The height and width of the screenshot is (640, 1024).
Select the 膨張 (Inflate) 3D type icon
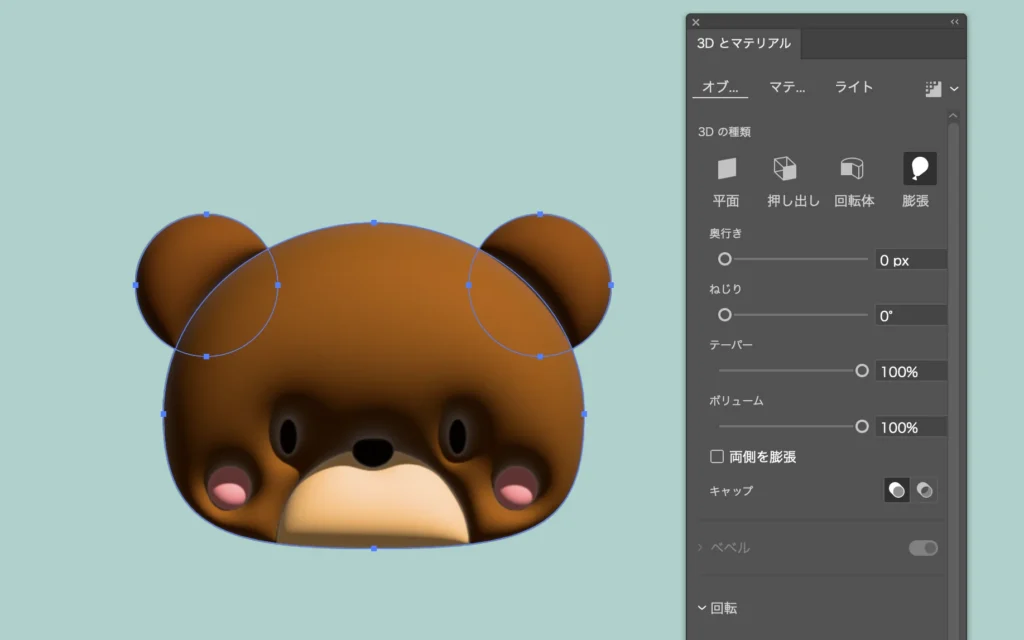pos(919,169)
